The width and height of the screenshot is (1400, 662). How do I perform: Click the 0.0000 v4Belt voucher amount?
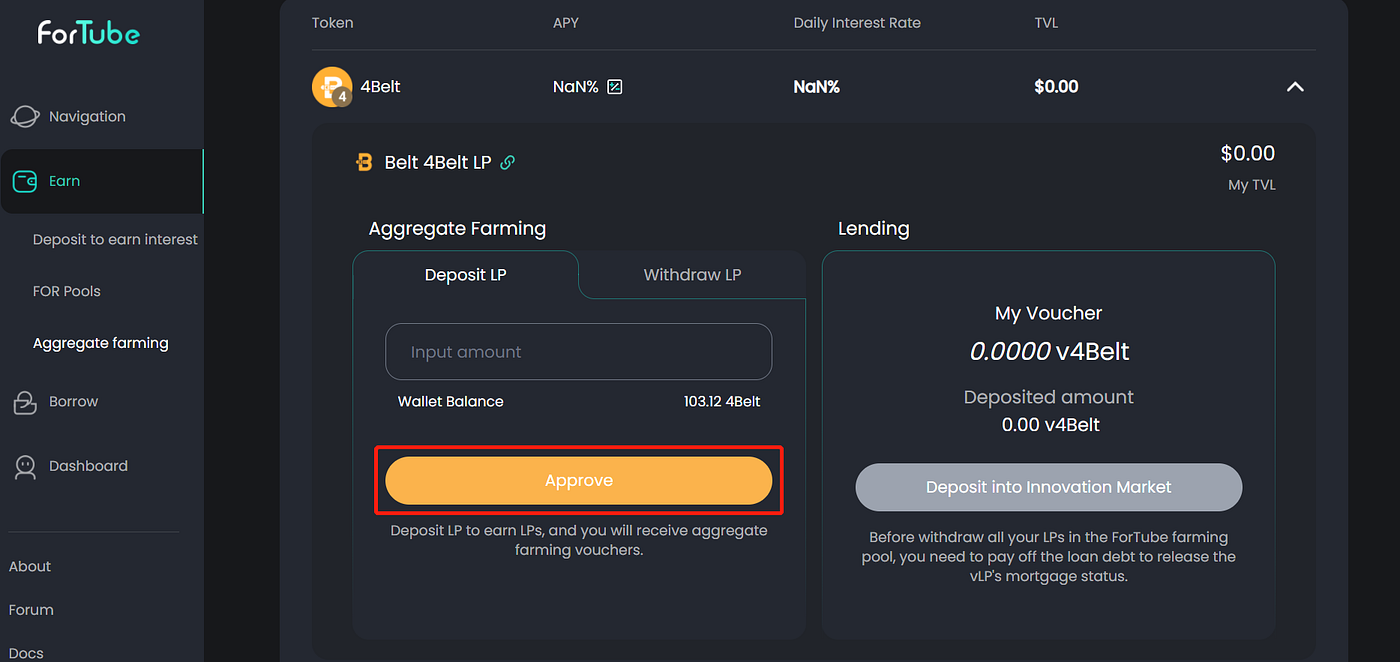[x=1049, y=352]
